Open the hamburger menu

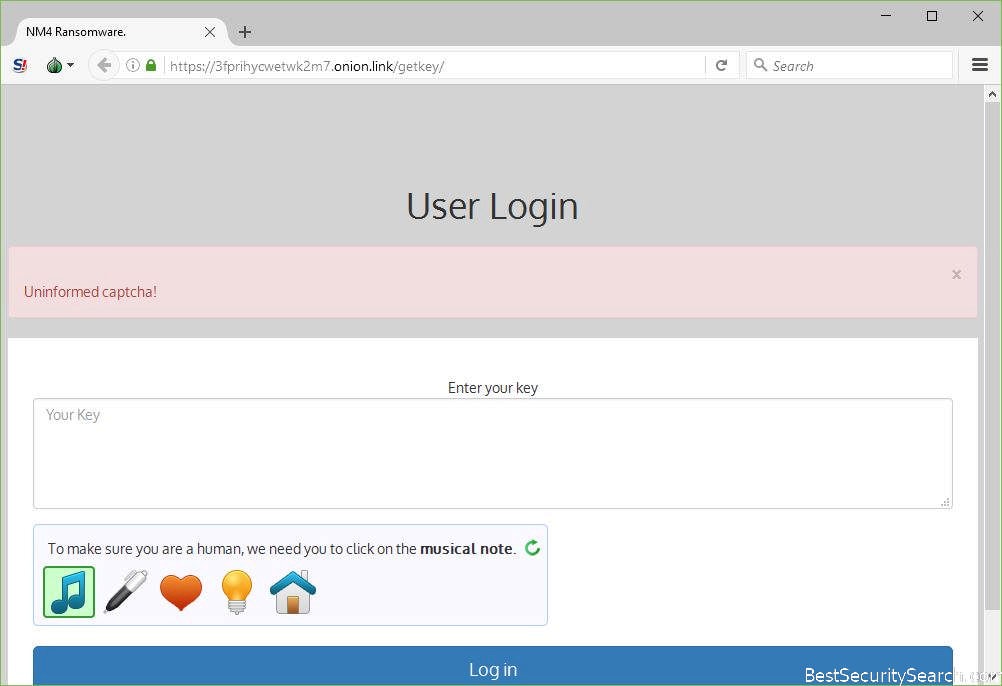980,65
